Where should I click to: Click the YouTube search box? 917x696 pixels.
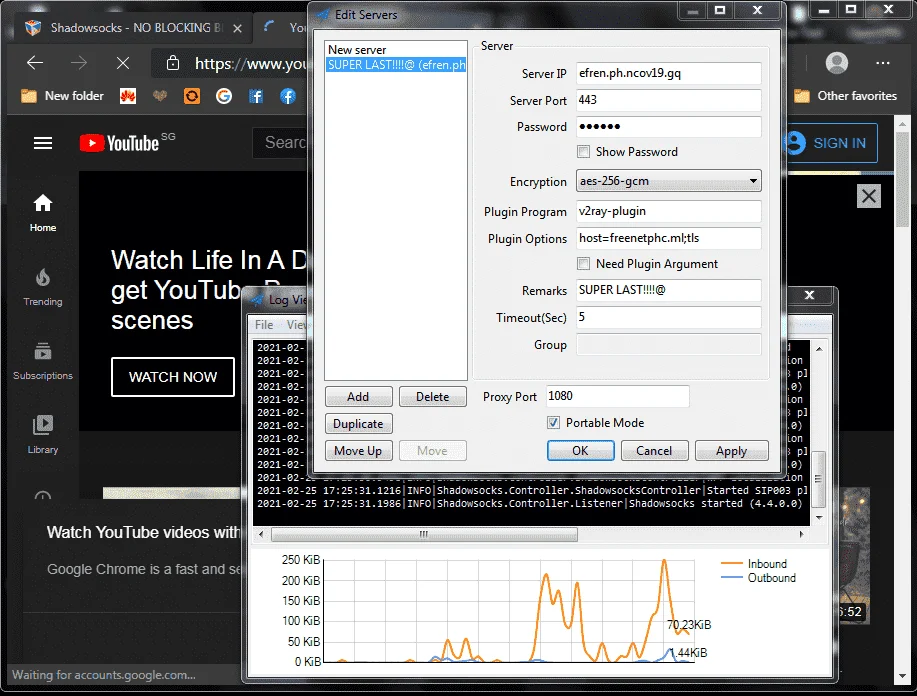coord(280,143)
